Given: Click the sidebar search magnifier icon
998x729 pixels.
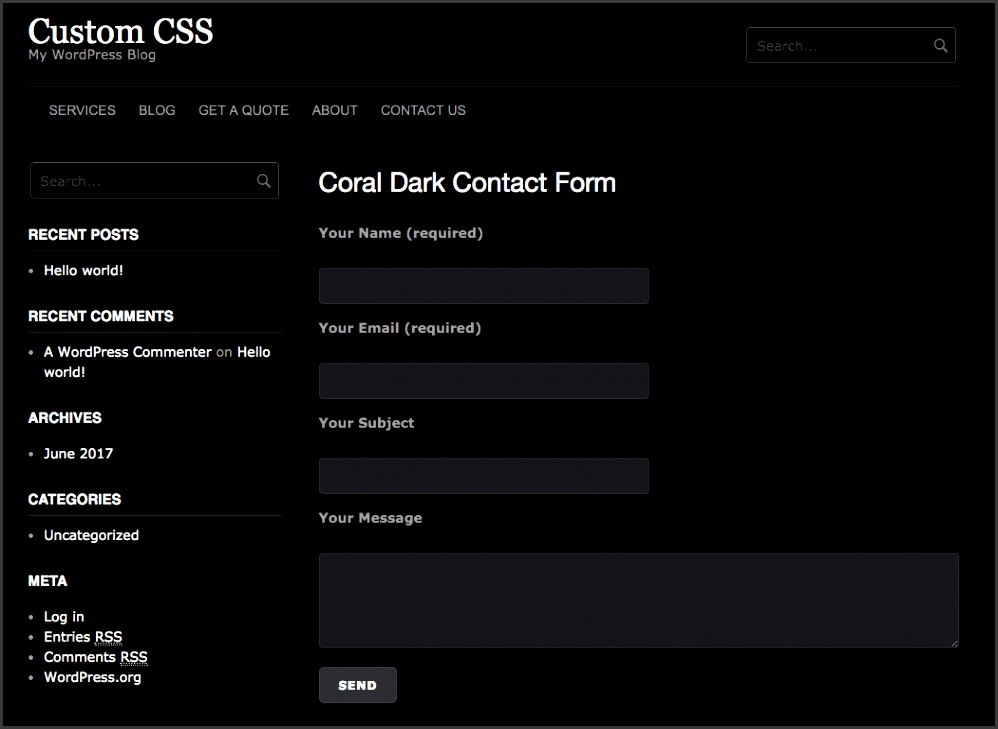Looking at the screenshot, I should pyautogui.click(x=263, y=181).
